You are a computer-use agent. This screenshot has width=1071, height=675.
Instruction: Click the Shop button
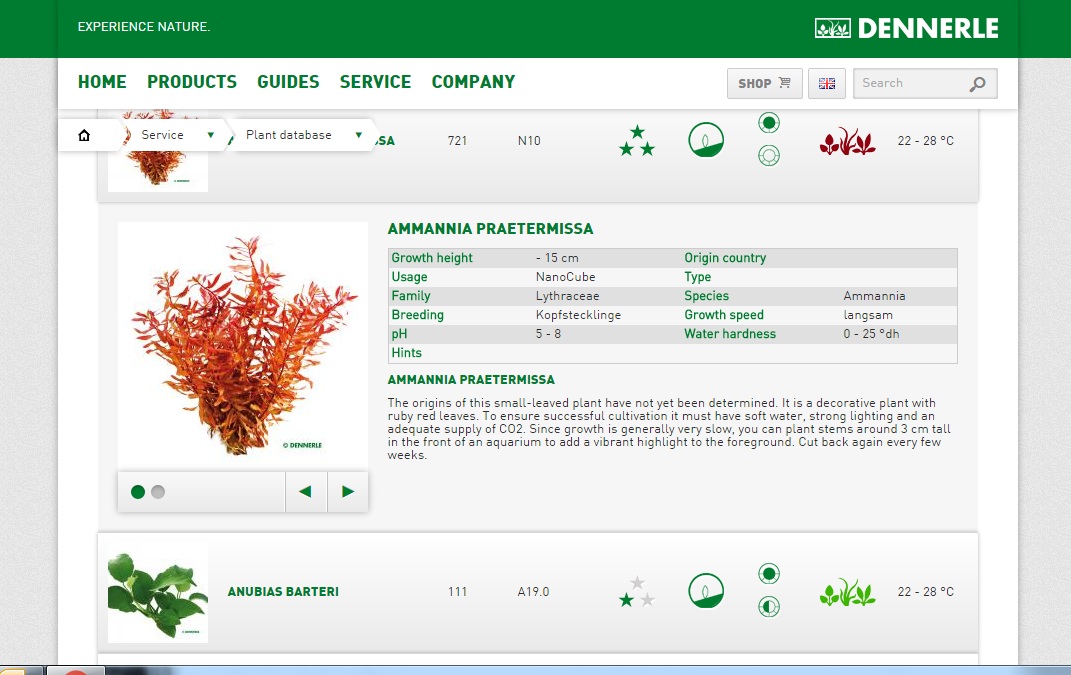[764, 84]
